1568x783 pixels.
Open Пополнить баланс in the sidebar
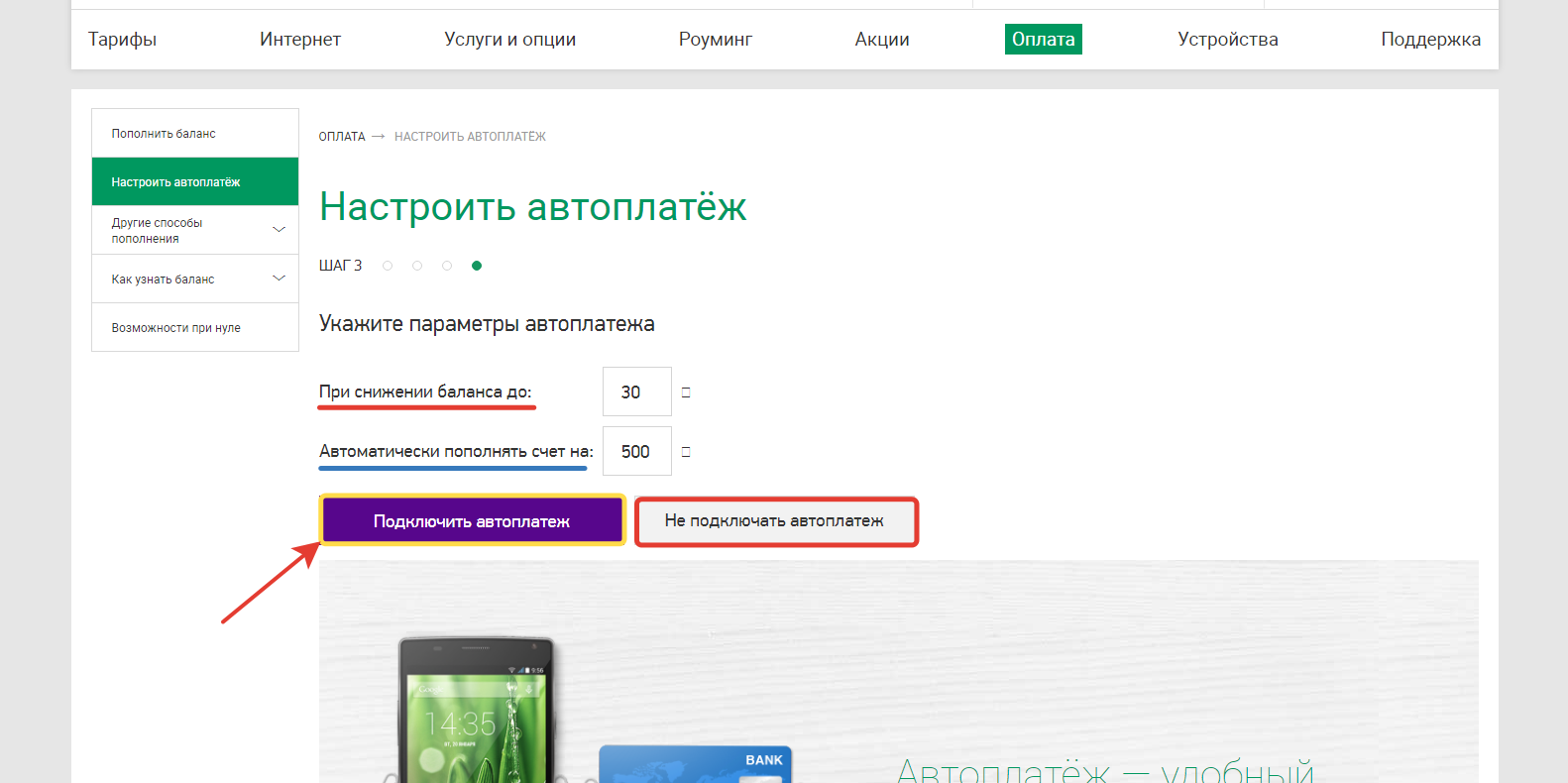(195, 133)
